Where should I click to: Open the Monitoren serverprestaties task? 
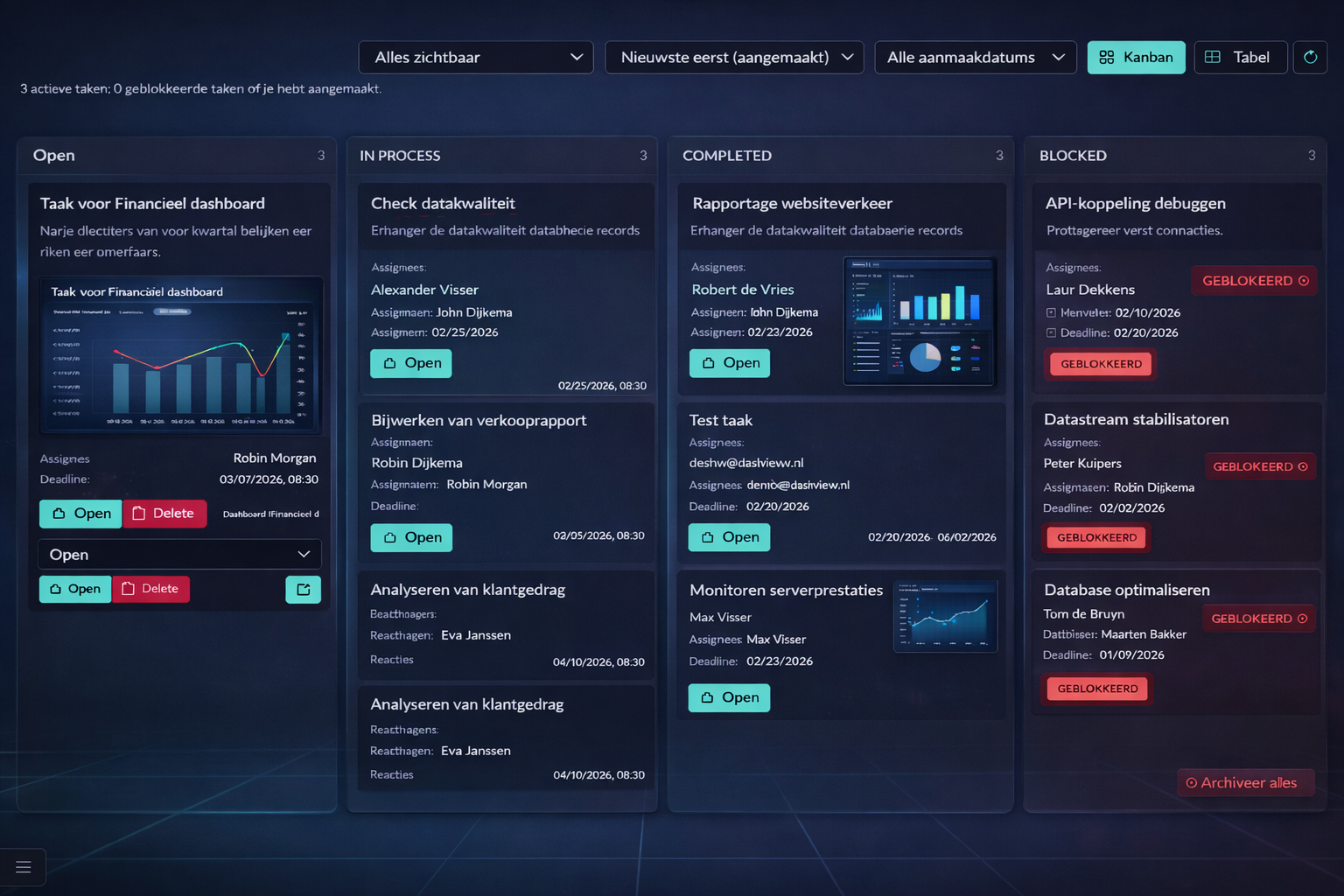click(729, 697)
